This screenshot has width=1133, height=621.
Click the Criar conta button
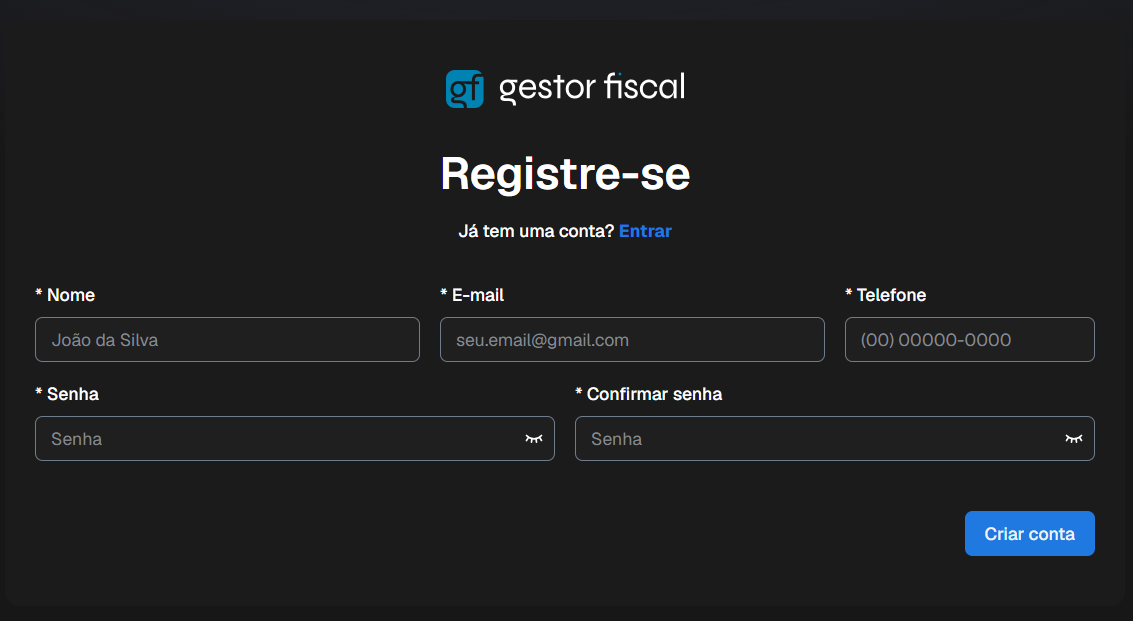(x=1030, y=534)
